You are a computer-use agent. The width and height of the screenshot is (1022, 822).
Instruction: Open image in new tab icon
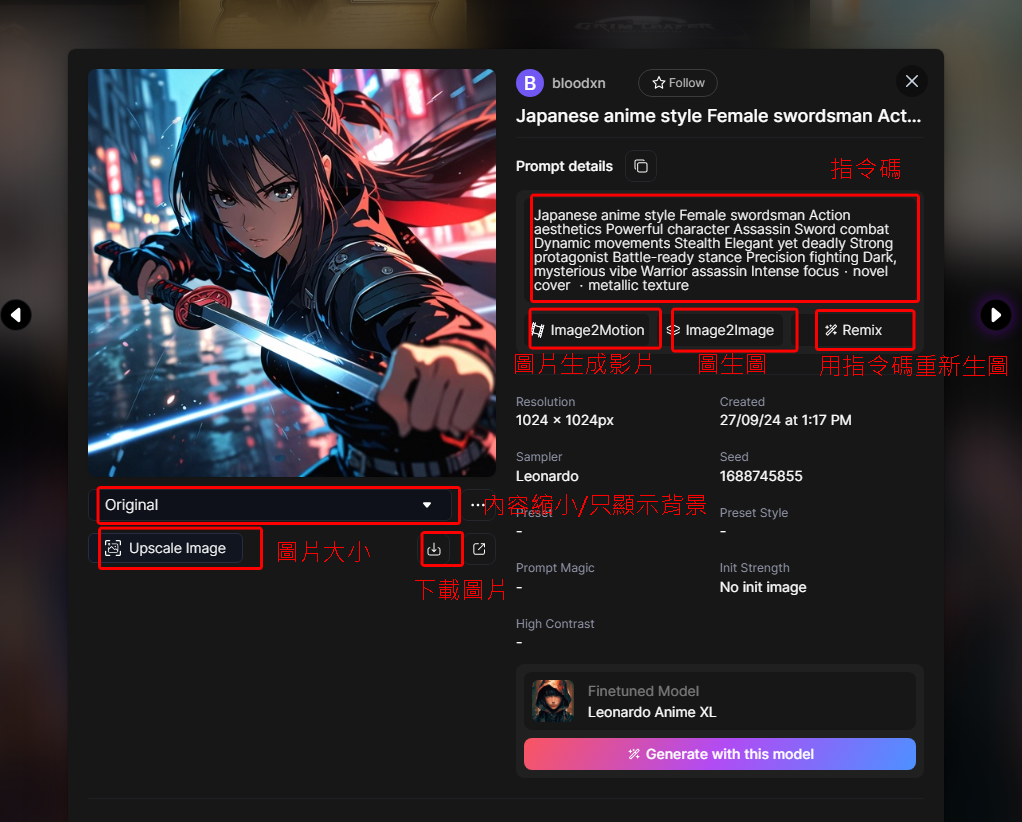[x=479, y=549]
